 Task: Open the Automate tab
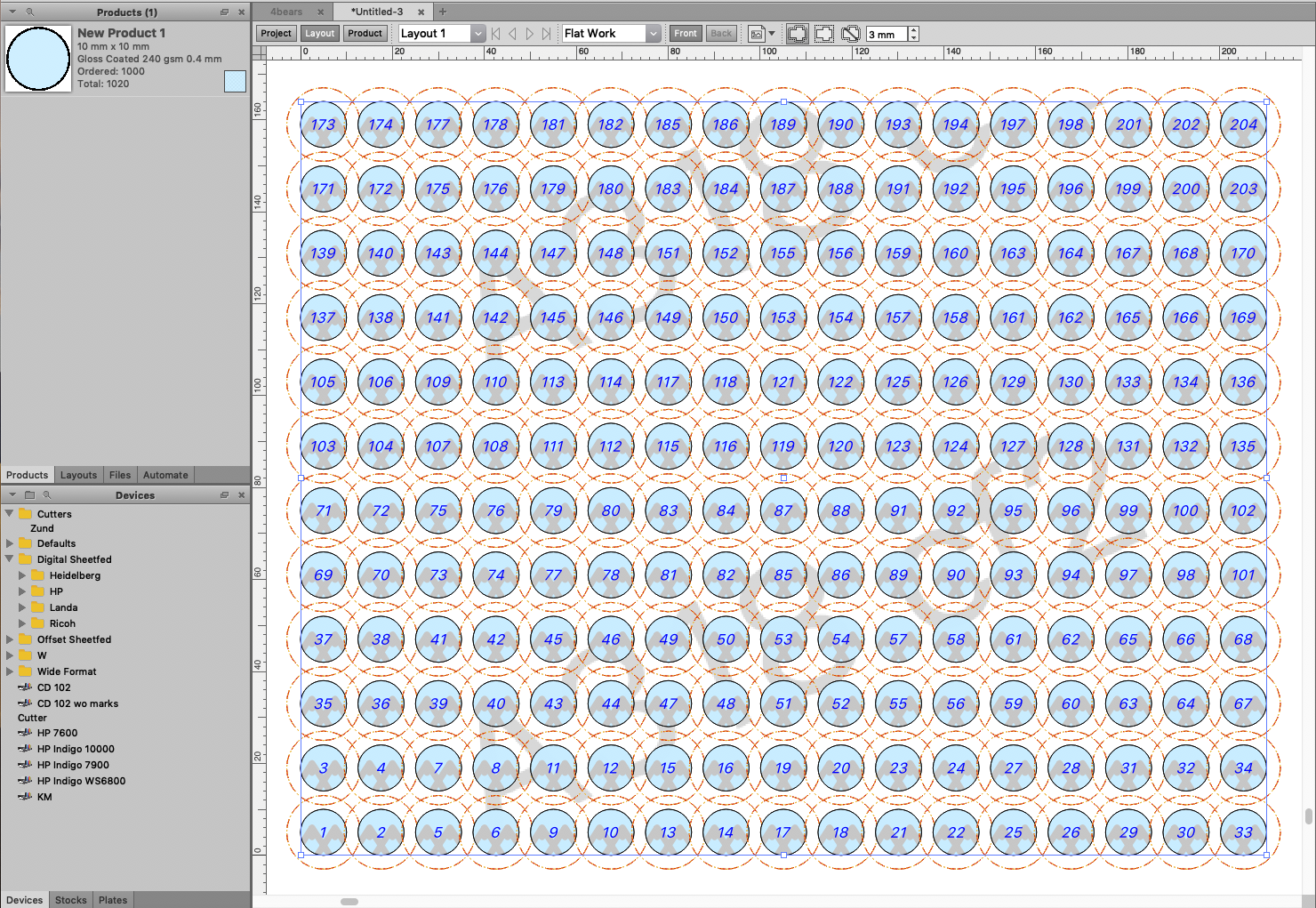click(x=165, y=475)
